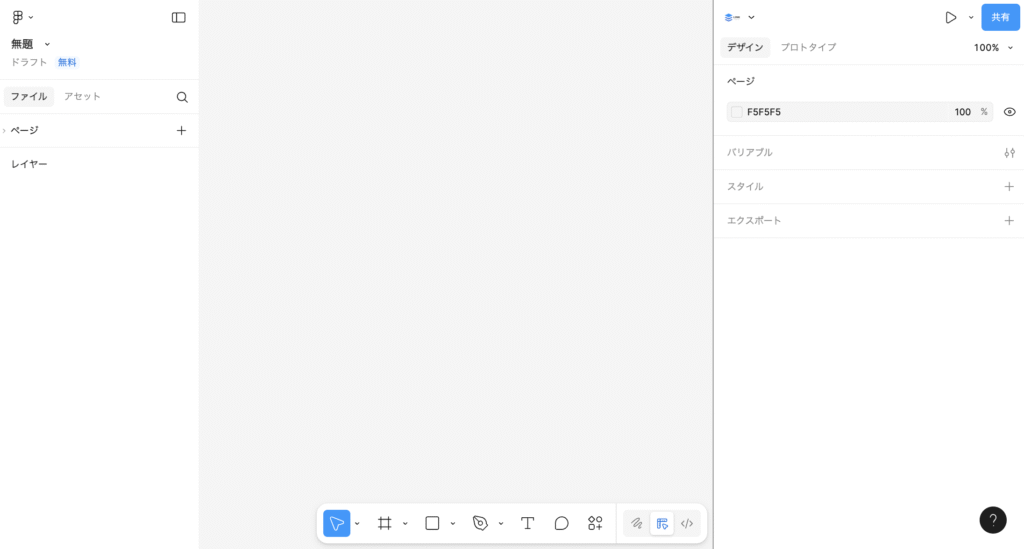Click the search magnifier icon
Image resolution: width=1024 pixels, height=549 pixels.
point(182,97)
